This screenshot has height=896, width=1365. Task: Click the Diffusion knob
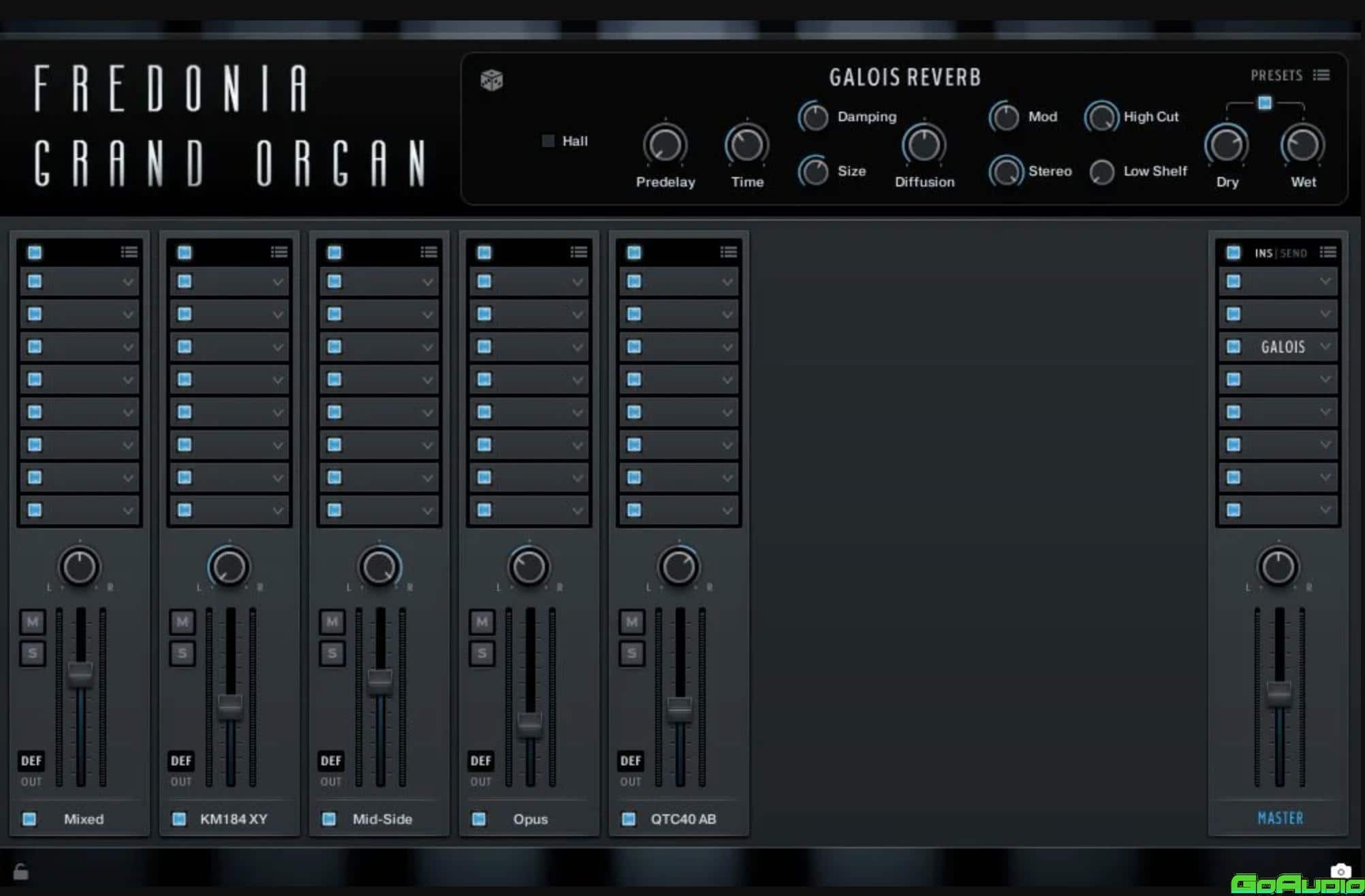pos(924,145)
